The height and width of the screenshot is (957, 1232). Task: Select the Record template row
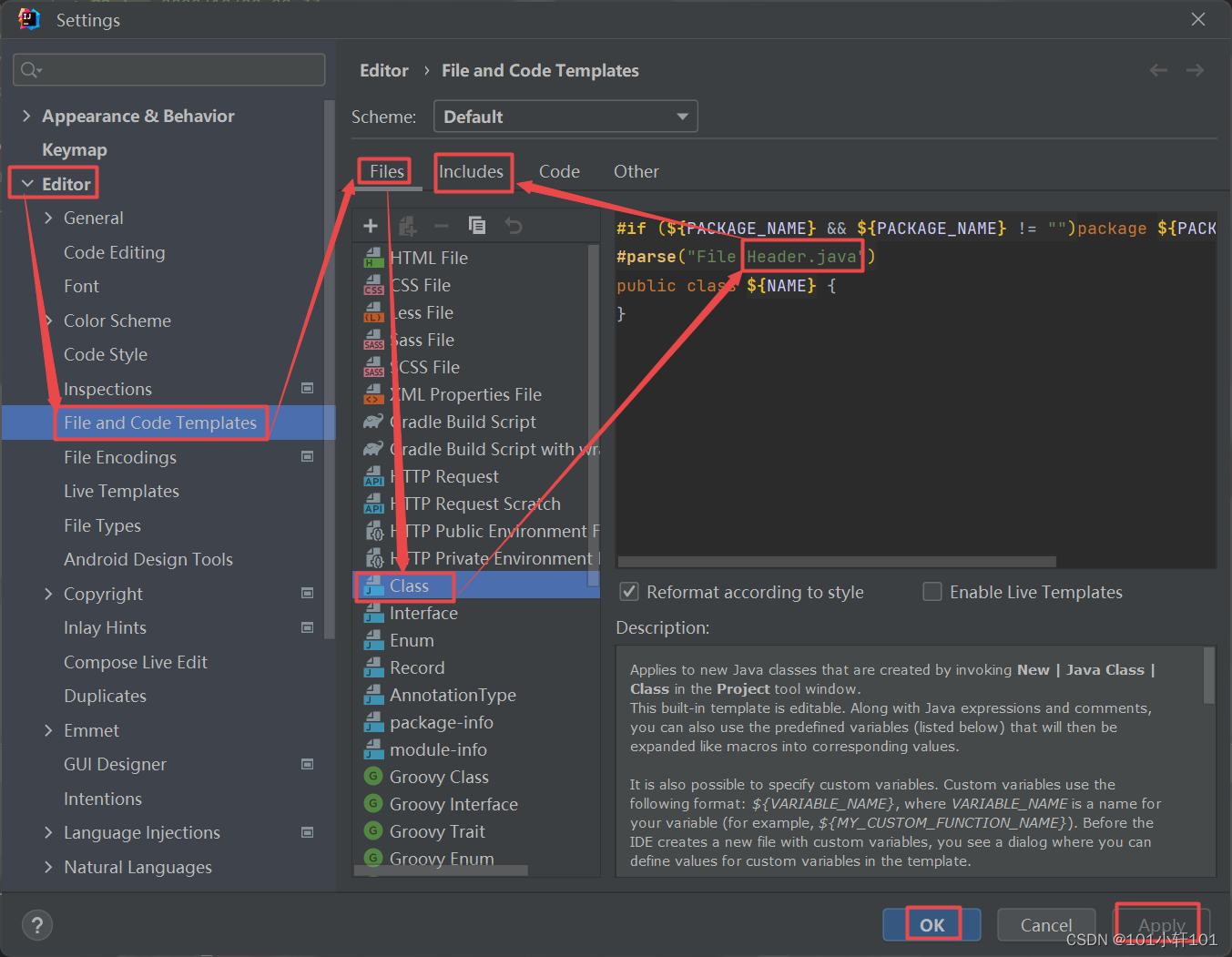click(476, 667)
